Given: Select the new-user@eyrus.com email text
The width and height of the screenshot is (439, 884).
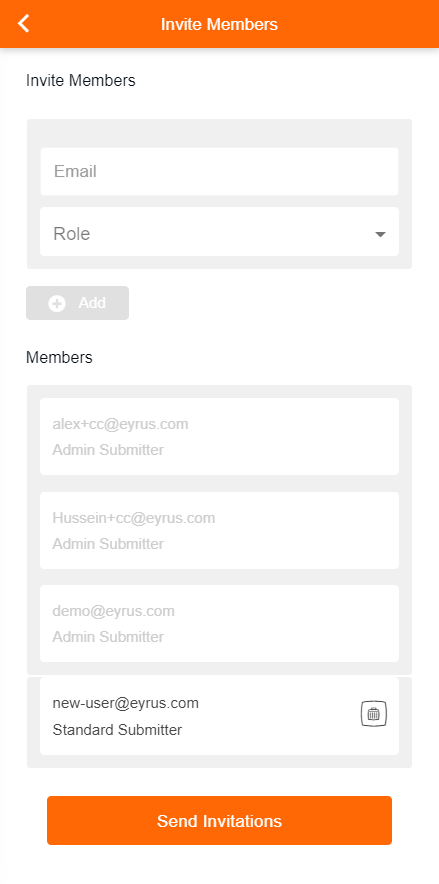Looking at the screenshot, I should point(126,703).
